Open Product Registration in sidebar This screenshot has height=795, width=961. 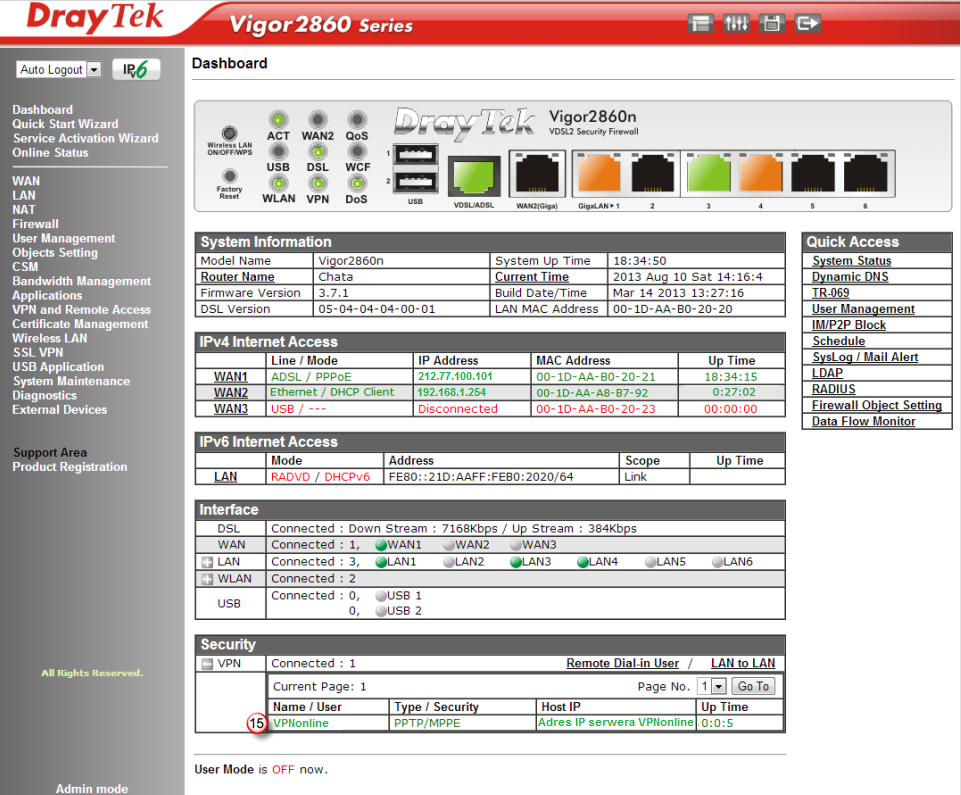click(70, 467)
